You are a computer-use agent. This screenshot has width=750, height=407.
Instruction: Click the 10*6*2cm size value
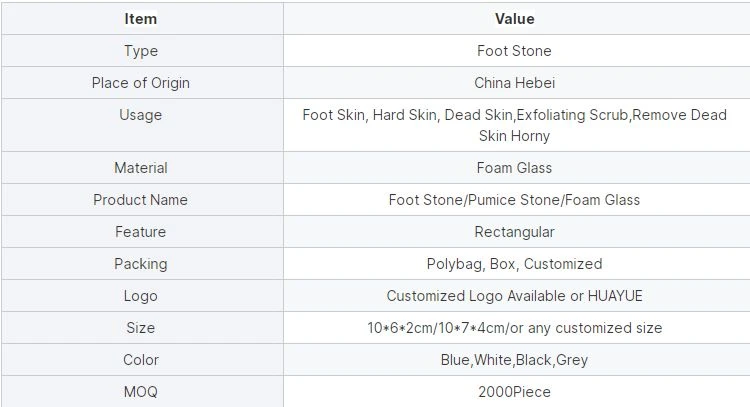coord(515,328)
